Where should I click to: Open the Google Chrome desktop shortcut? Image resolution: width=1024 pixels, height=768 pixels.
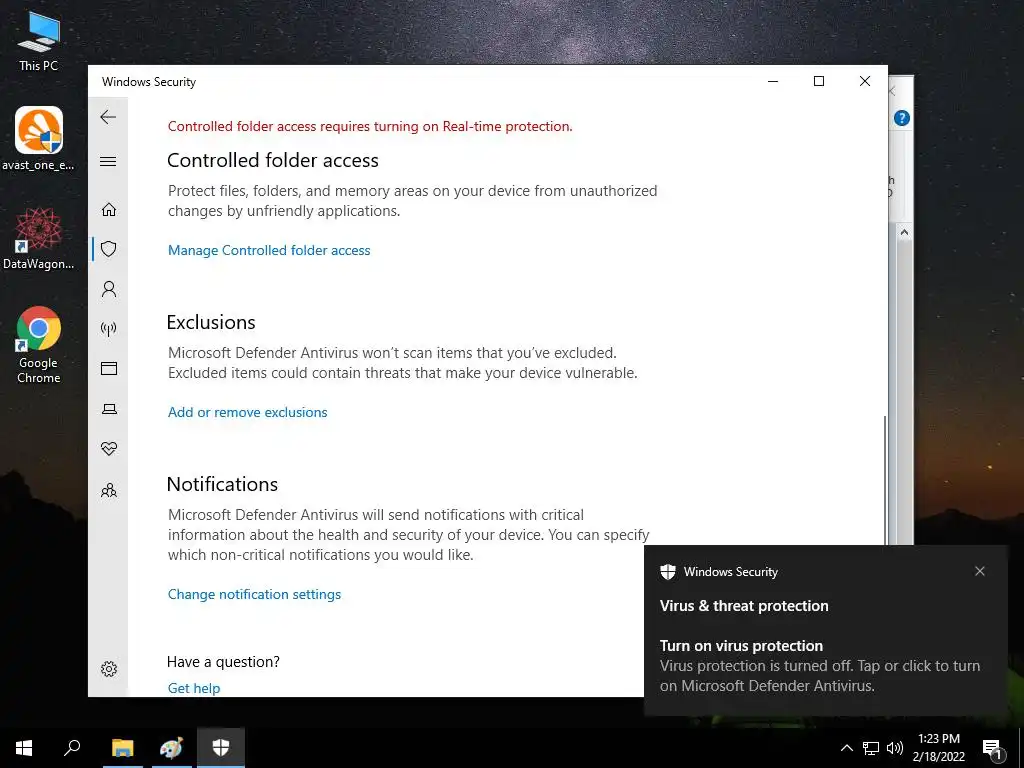pyautogui.click(x=39, y=344)
